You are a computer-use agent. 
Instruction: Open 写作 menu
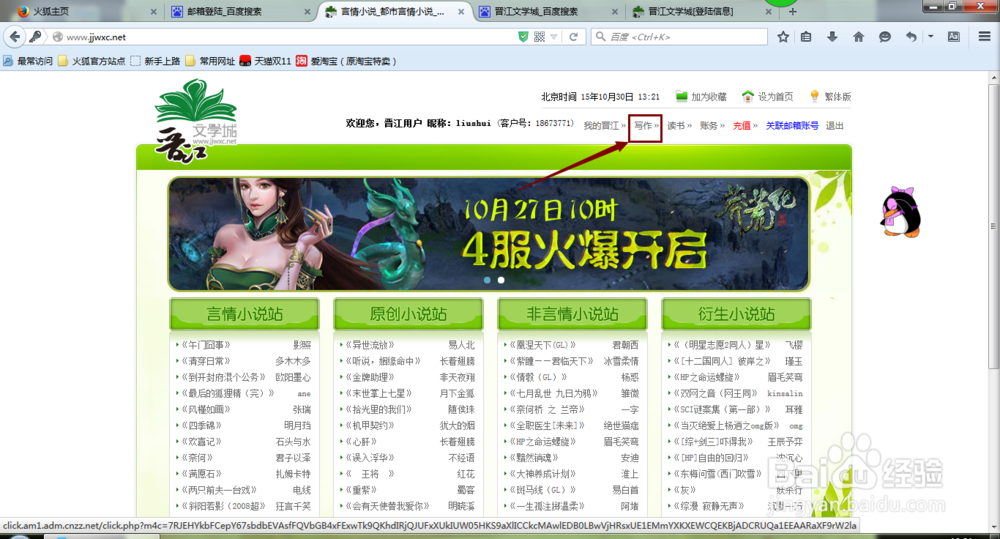click(x=646, y=126)
